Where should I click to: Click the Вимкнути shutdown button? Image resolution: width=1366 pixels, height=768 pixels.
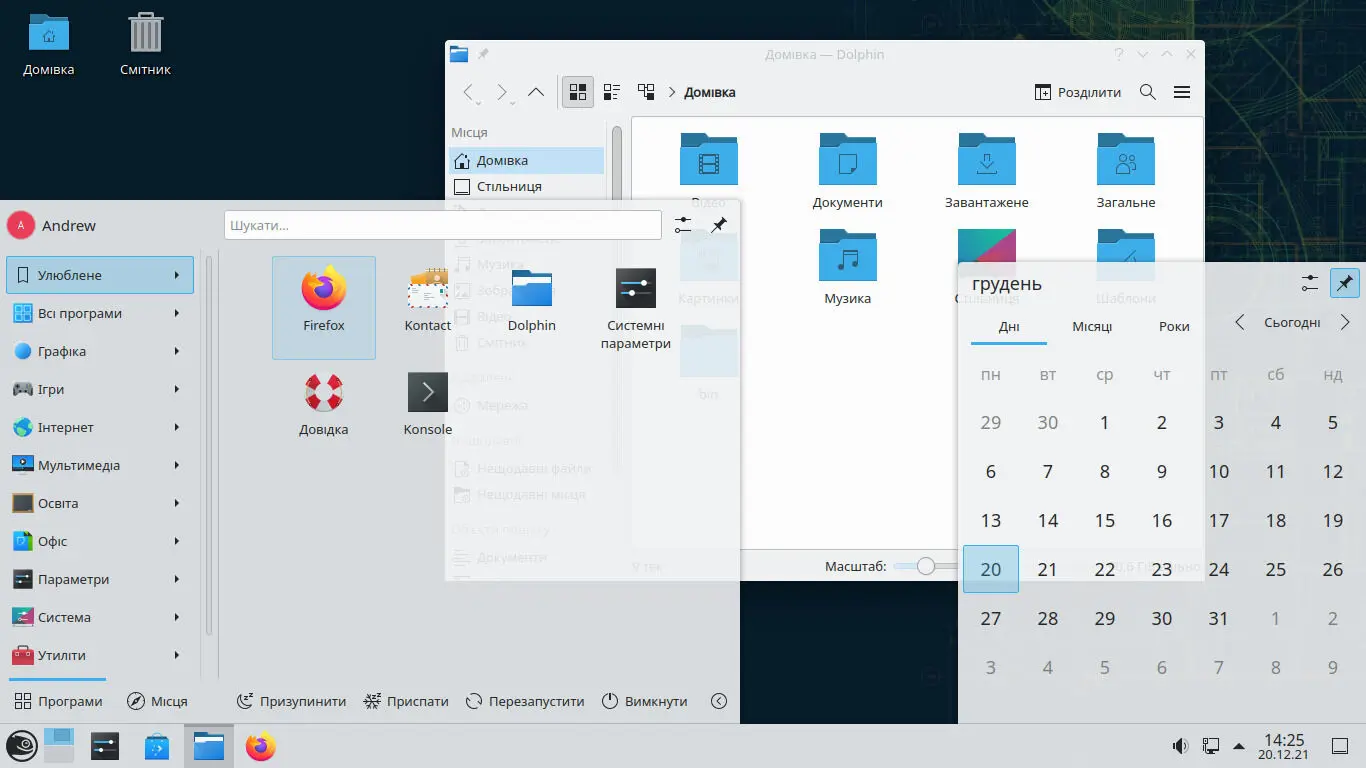pyautogui.click(x=645, y=701)
